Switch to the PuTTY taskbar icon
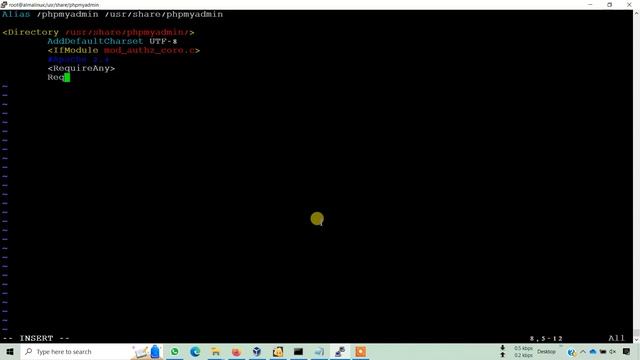This screenshot has height=360, width=640. (x=340, y=351)
